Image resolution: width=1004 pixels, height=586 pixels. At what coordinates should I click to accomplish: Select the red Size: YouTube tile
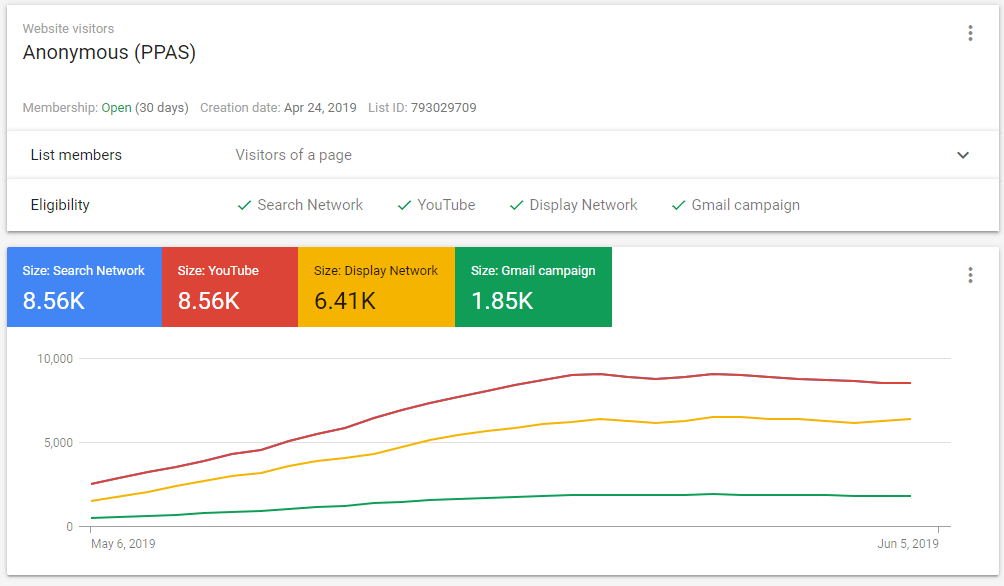[229, 287]
